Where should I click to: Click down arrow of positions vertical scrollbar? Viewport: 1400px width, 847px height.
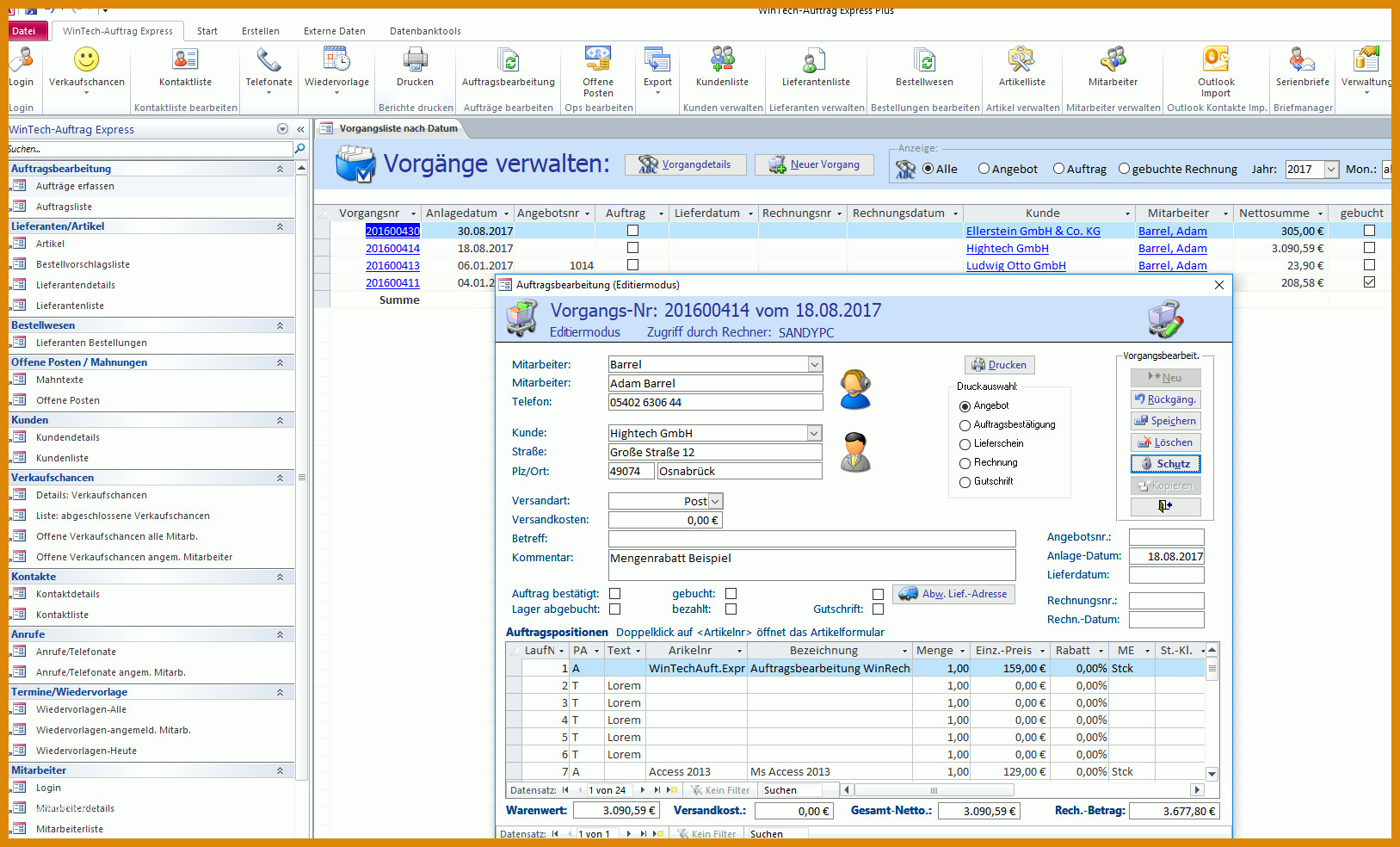(1212, 774)
